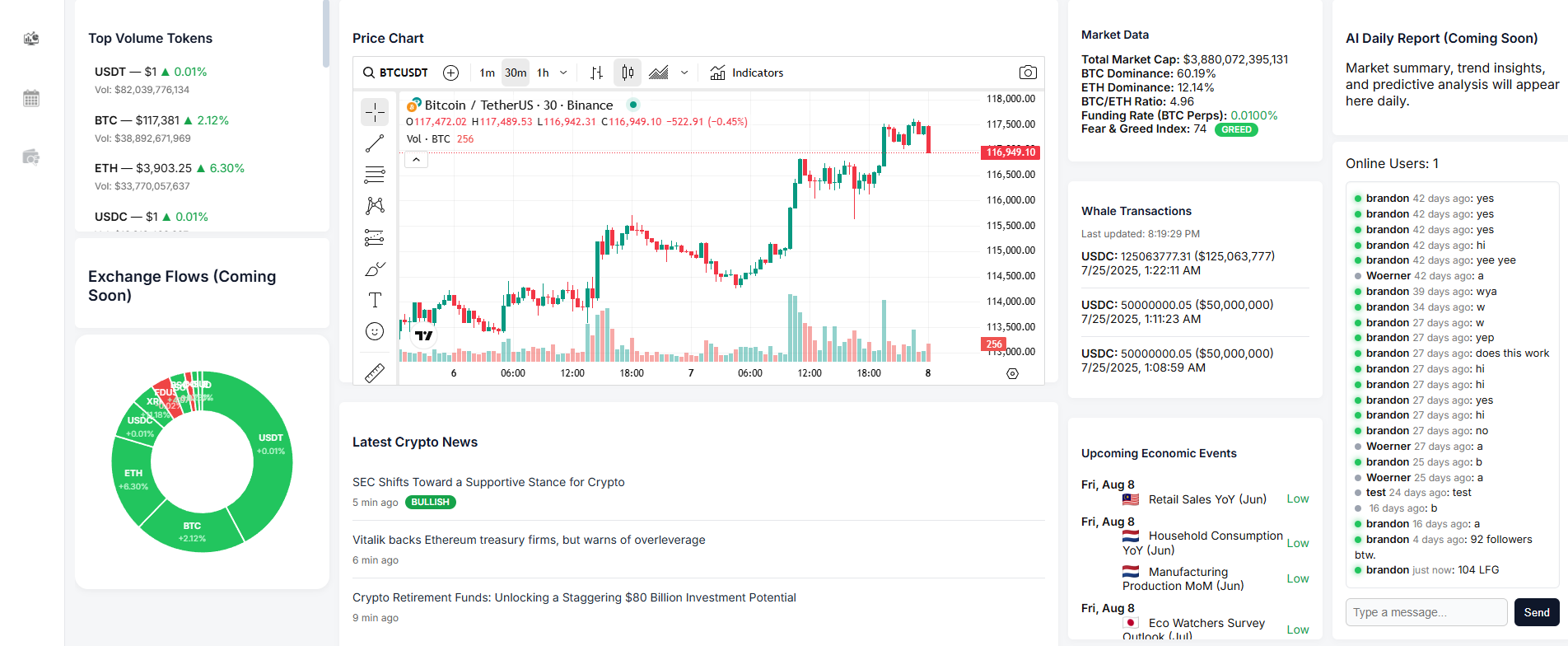Image resolution: width=1568 pixels, height=646 pixels.
Task: Click the Bitcoin / TetherUS chart title
Action: pyautogui.click(x=519, y=105)
